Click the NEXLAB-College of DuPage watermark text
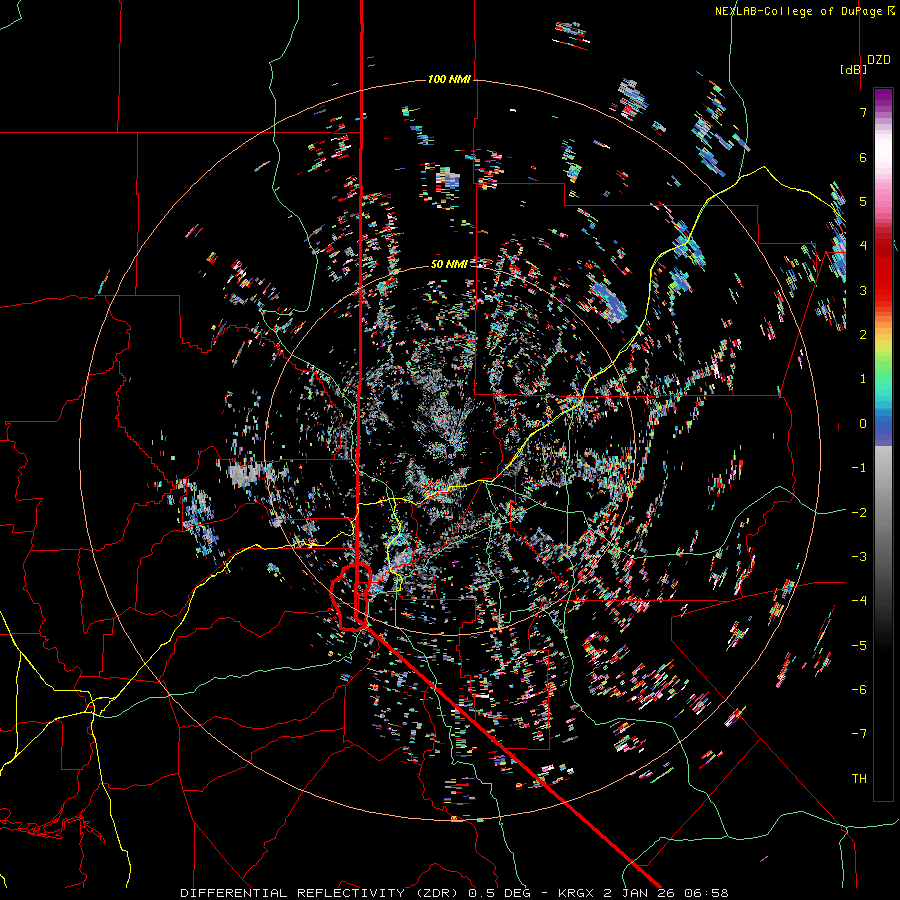This screenshot has width=900, height=900. 804,11
